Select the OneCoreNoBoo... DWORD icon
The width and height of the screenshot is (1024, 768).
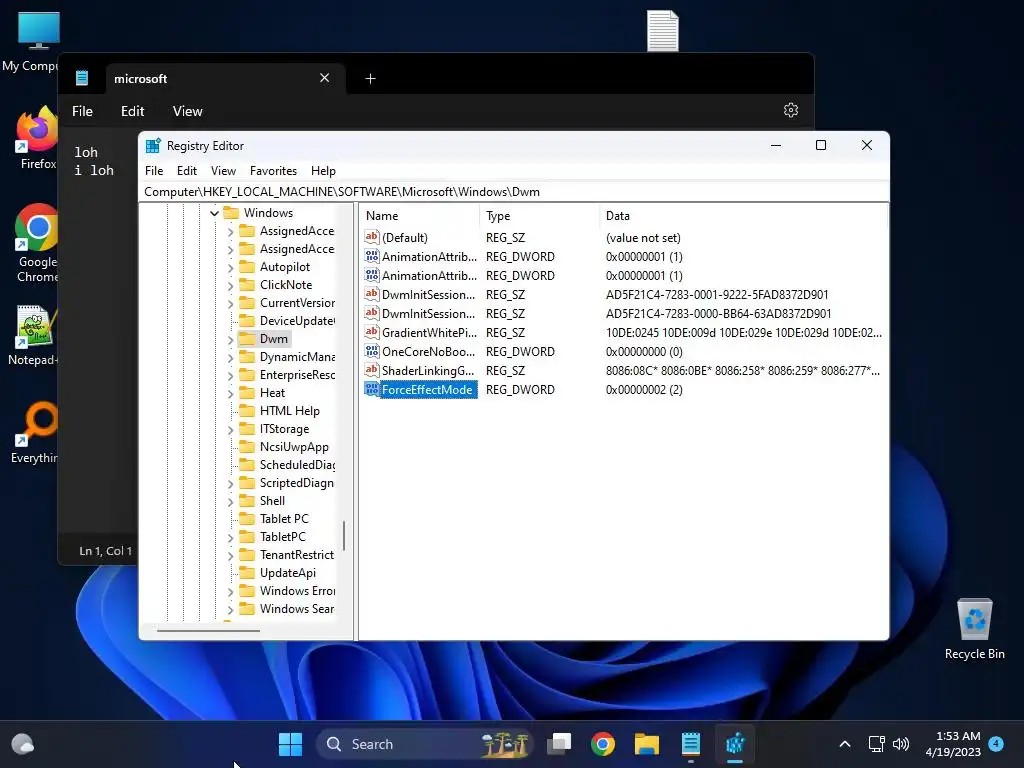372,351
